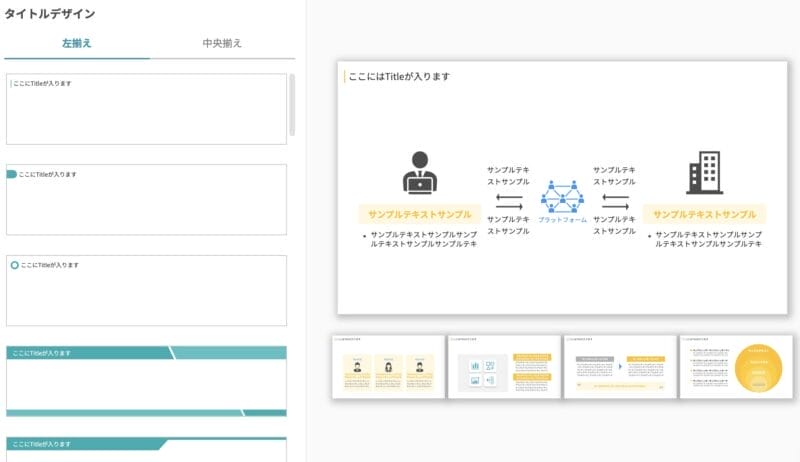Click the プラットフォーム label

point(562,220)
